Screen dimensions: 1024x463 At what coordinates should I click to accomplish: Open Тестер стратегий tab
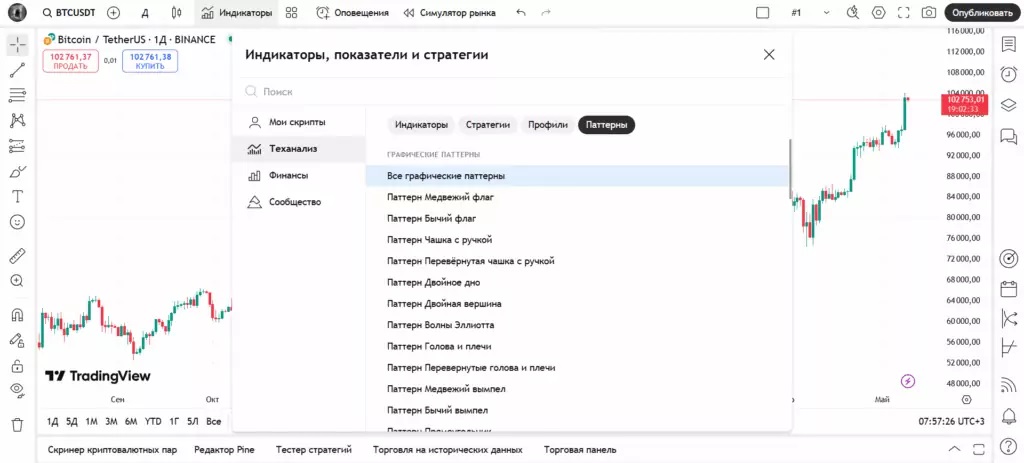(x=313, y=450)
